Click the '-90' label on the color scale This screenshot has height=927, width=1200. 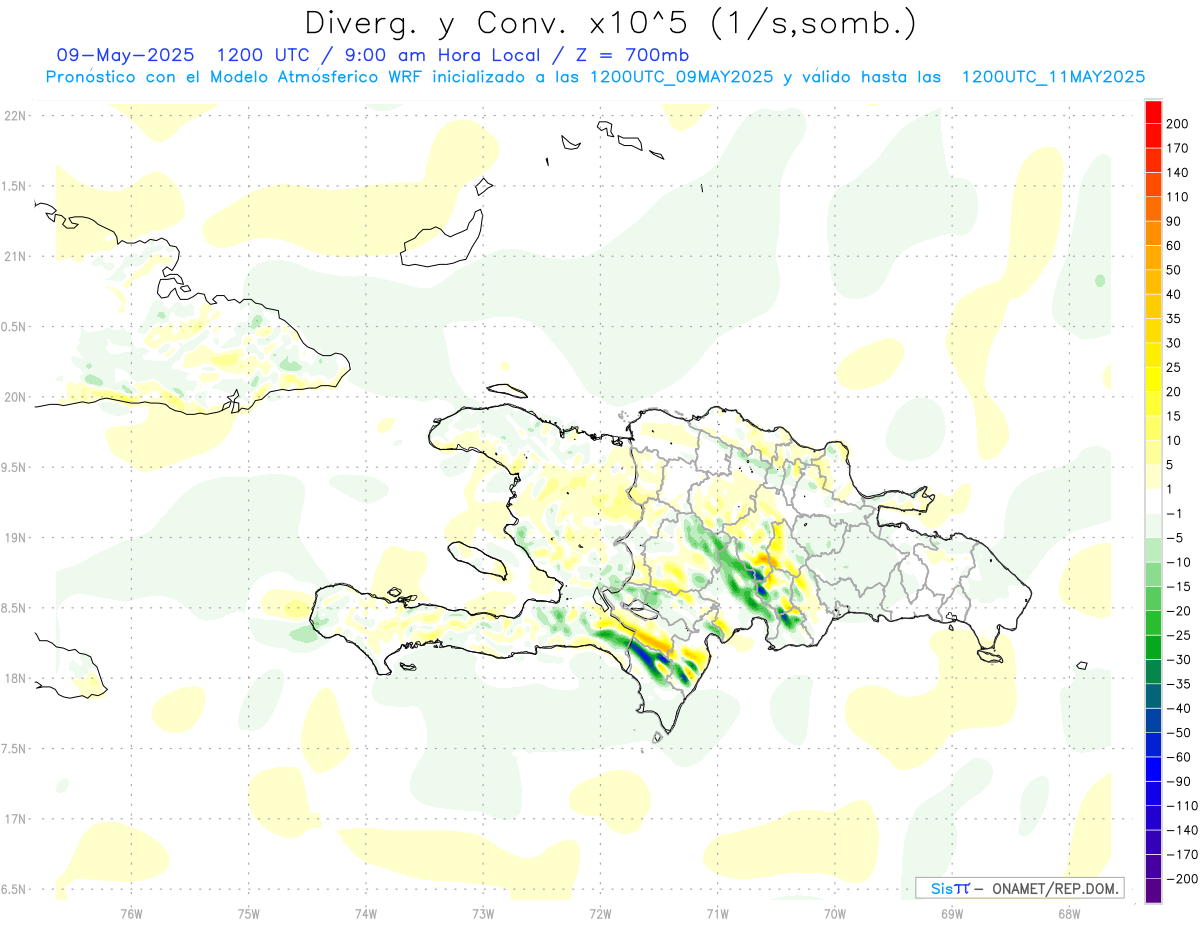coord(1180,781)
